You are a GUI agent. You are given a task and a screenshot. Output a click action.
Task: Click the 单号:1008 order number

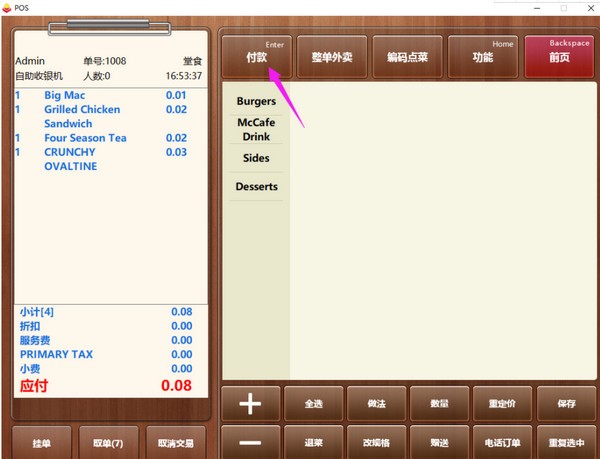coord(104,61)
